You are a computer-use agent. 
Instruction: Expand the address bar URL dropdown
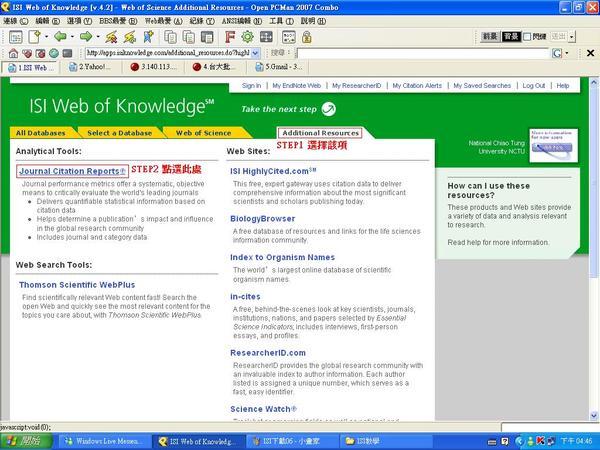click(256, 53)
